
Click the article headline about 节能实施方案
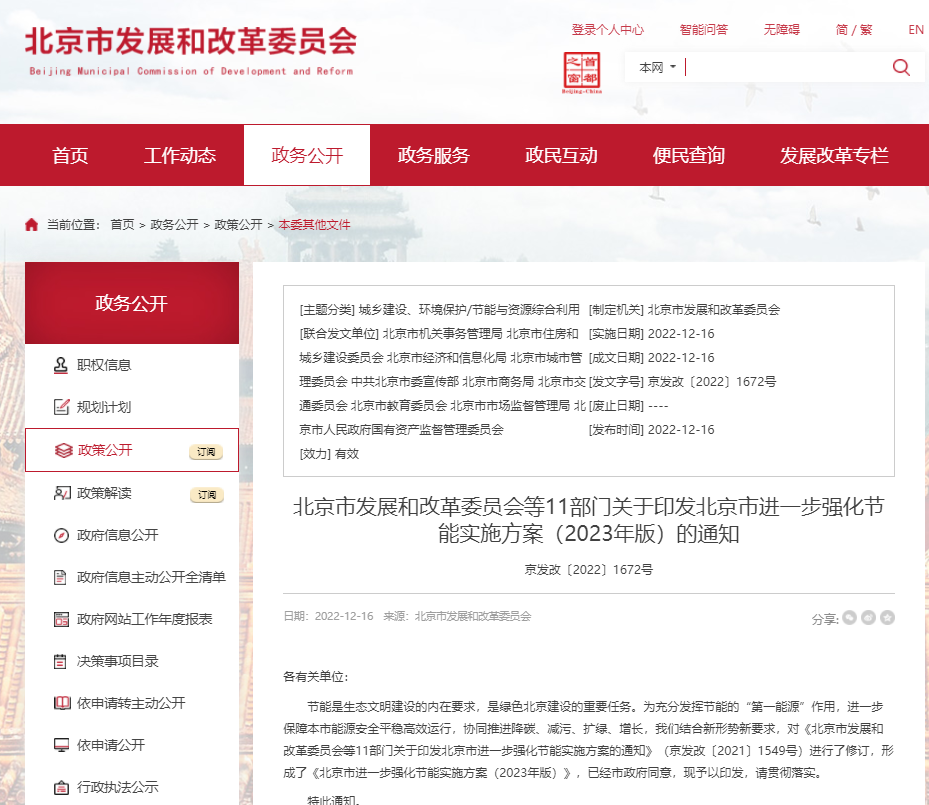588,520
